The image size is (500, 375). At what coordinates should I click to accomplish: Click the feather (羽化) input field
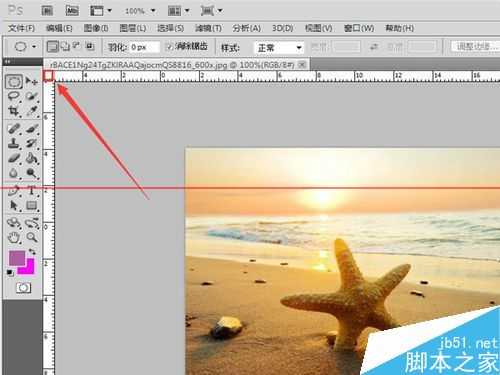[x=144, y=47]
